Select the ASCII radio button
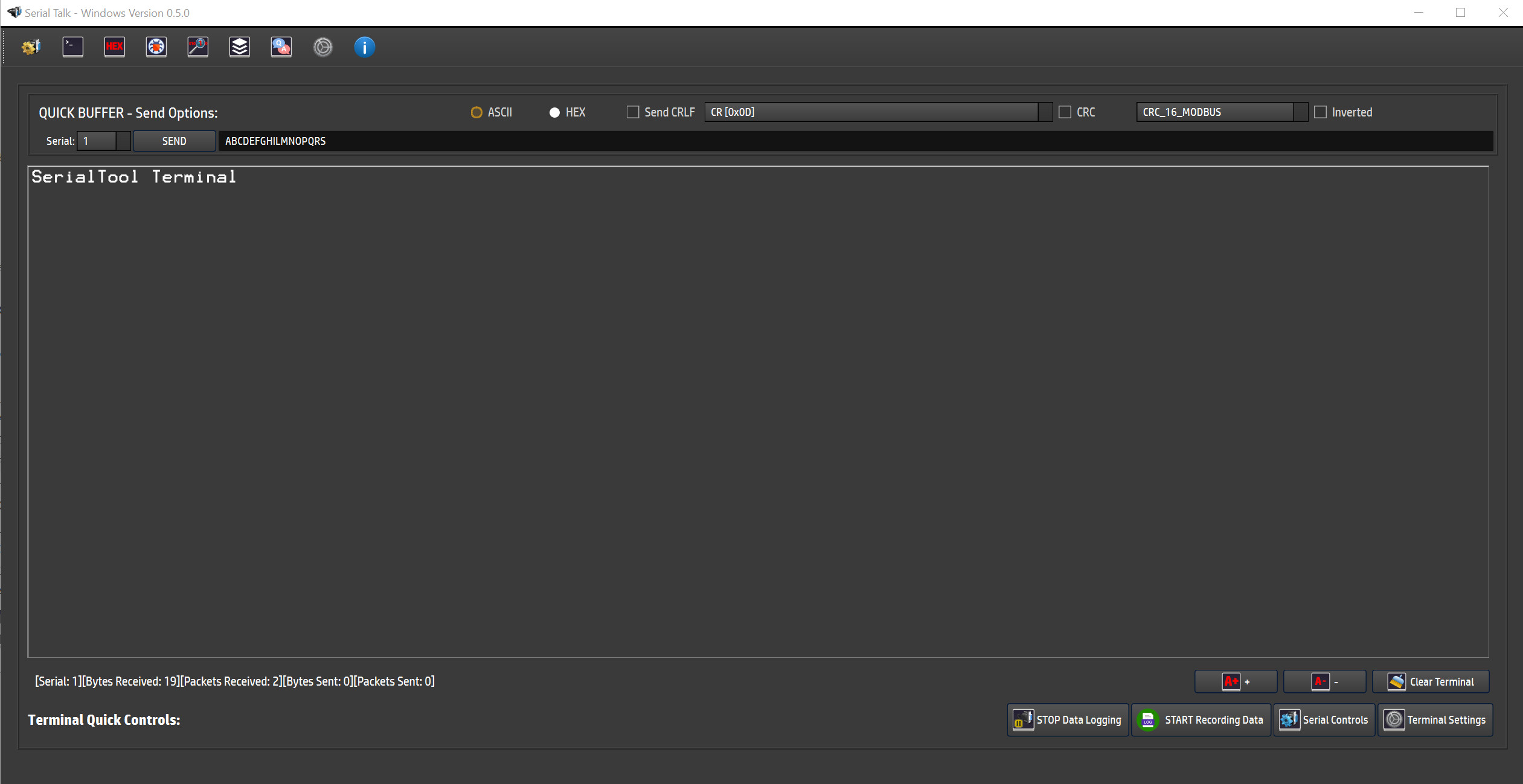This screenshot has height=784, width=1523. (x=476, y=112)
